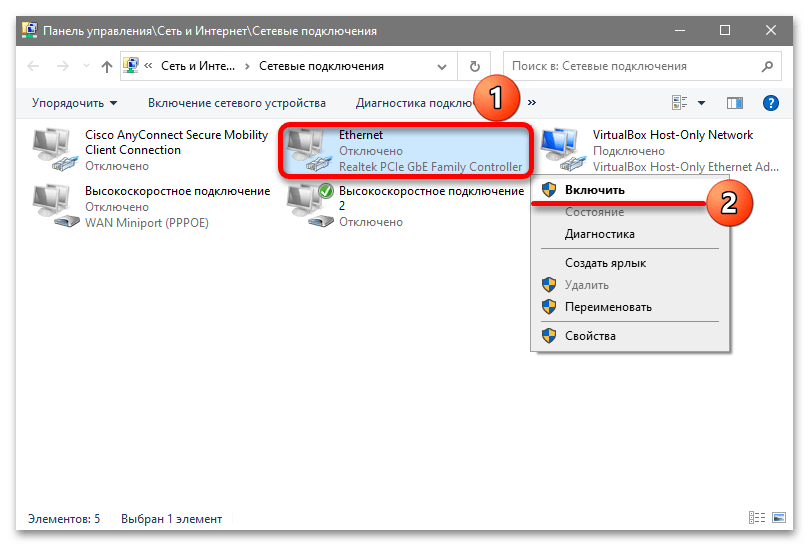Click the blue Help question mark icon
This screenshot has width=809, height=546.
point(770,103)
